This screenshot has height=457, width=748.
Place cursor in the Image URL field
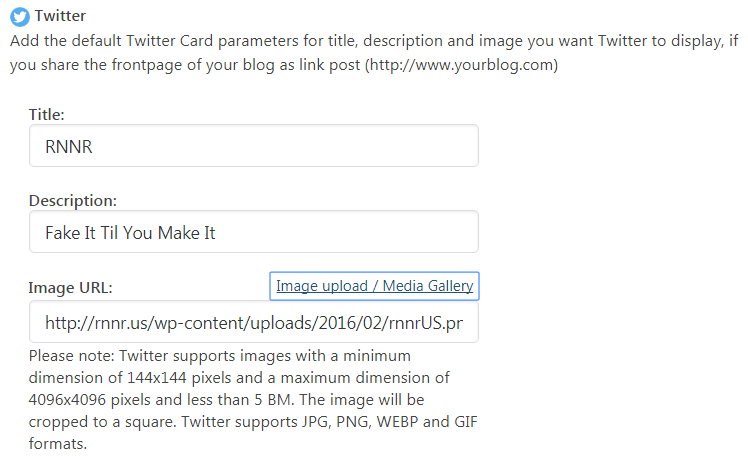point(254,322)
